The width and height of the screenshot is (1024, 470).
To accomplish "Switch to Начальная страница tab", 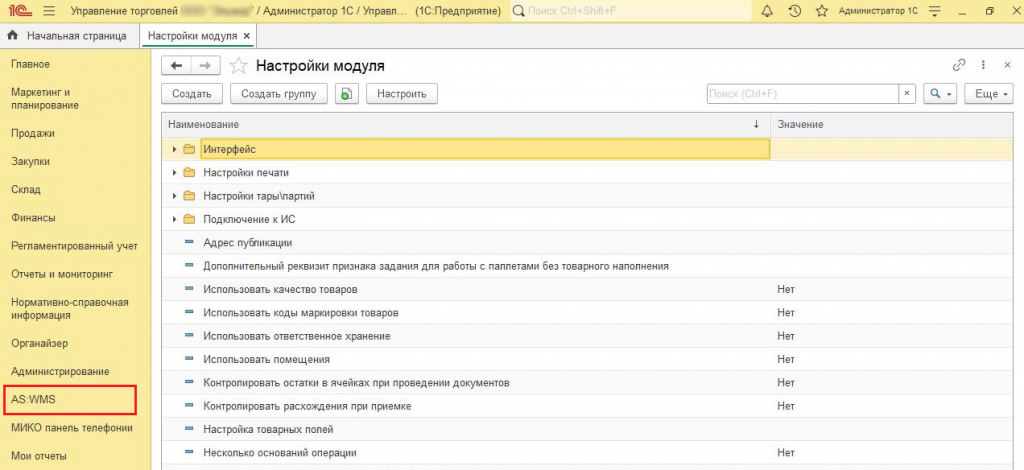I will coord(70,36).
